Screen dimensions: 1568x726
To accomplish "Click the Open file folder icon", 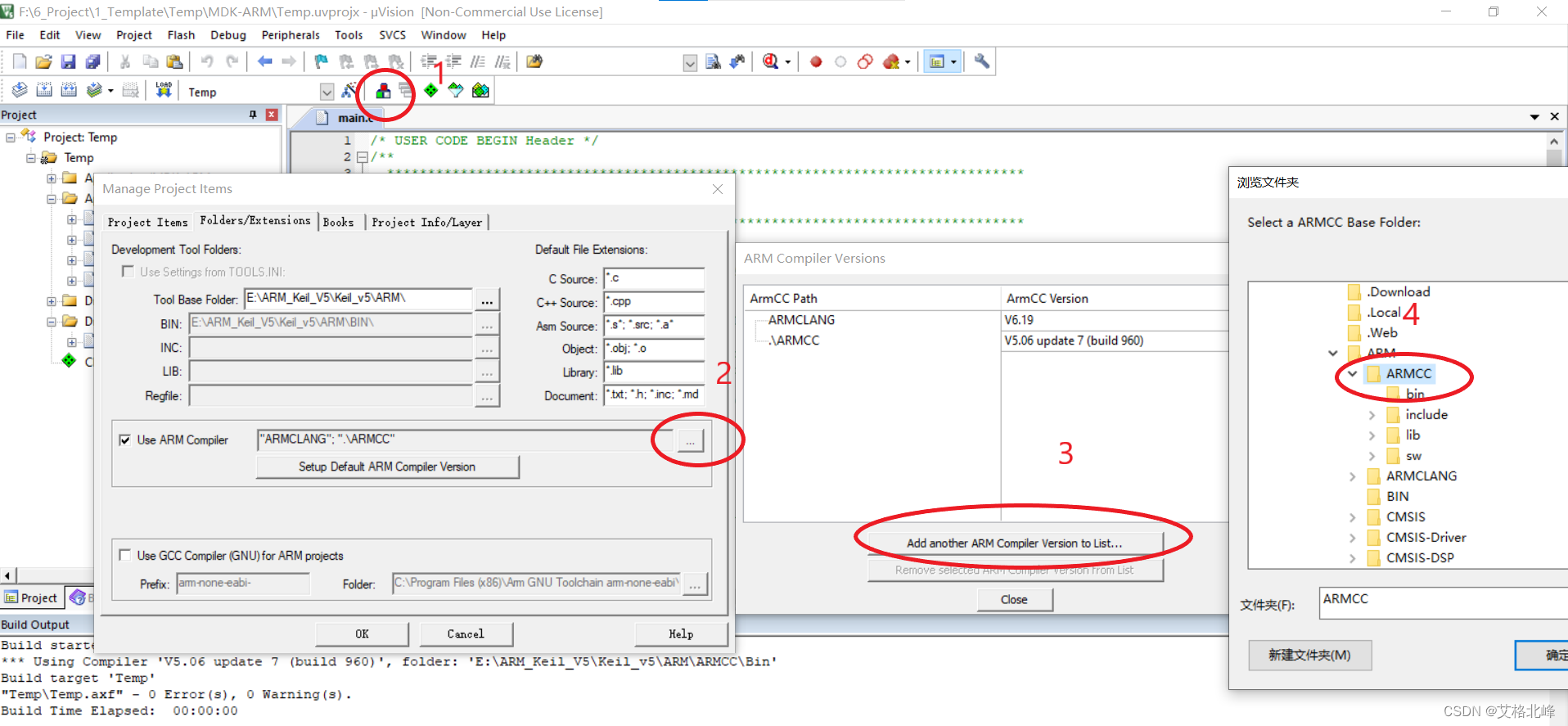I will (43, 61).
